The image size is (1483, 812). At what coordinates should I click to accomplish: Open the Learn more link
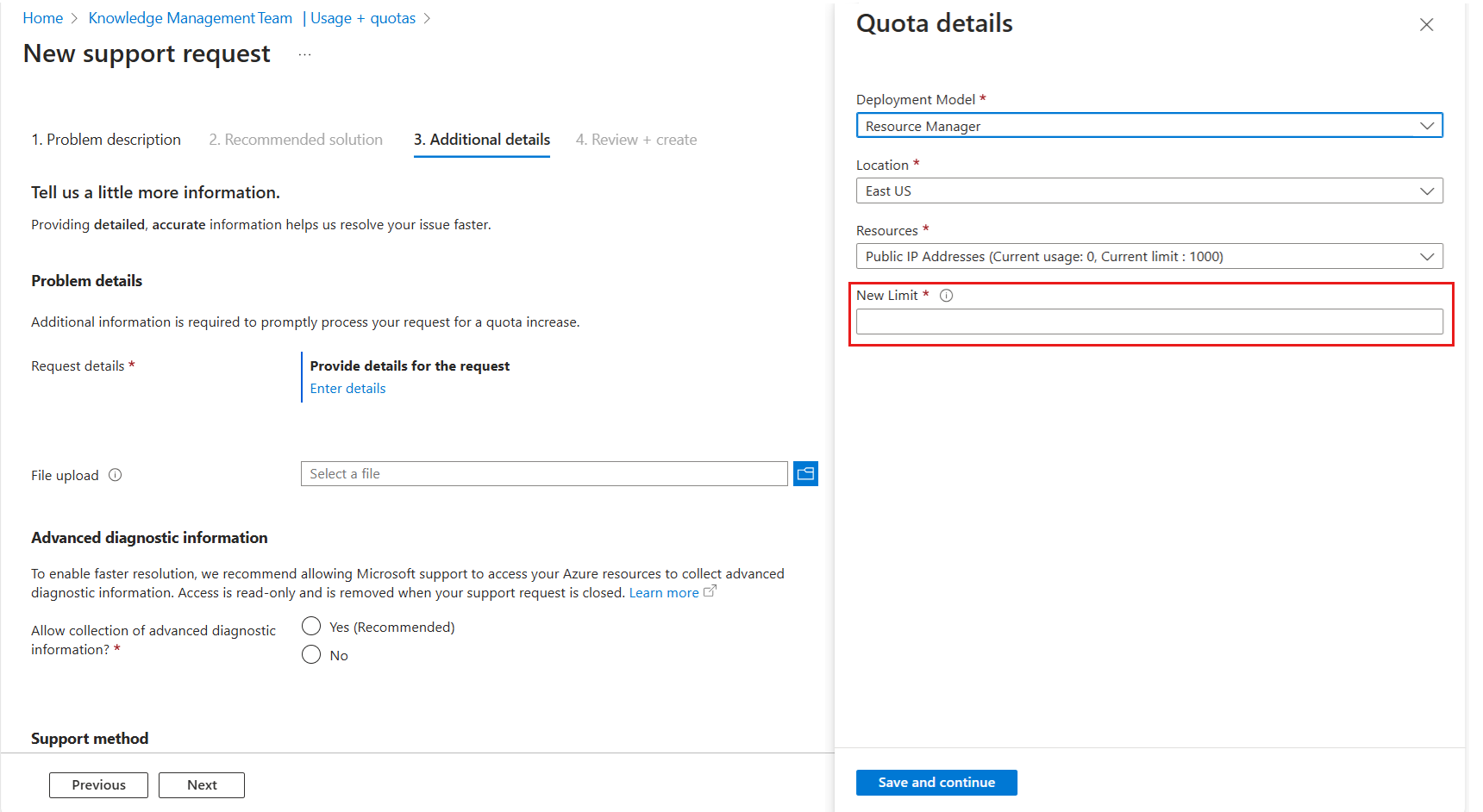pyautogui.click(x=664, y=593)
